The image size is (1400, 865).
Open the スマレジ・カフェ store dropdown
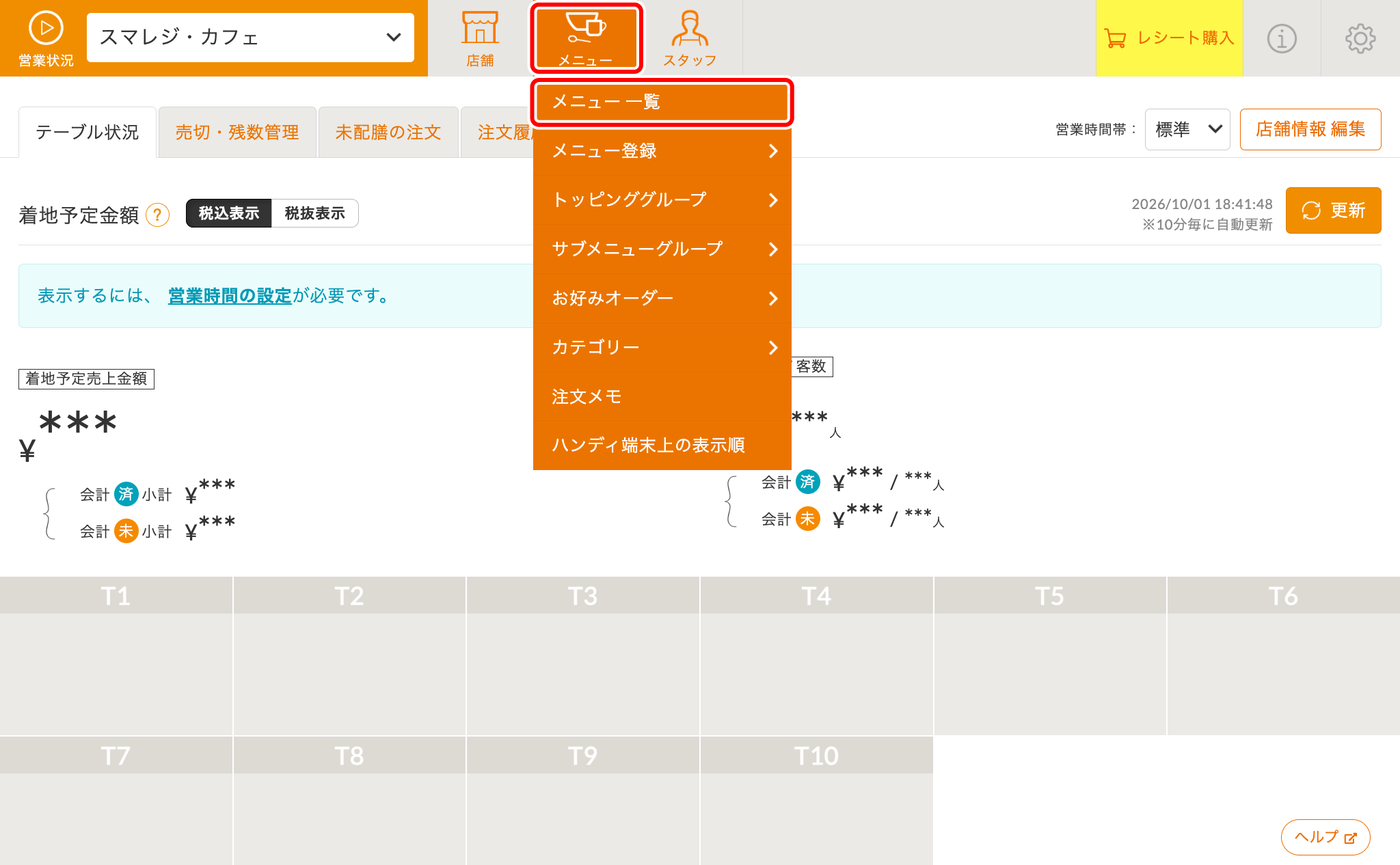point(250,38)
